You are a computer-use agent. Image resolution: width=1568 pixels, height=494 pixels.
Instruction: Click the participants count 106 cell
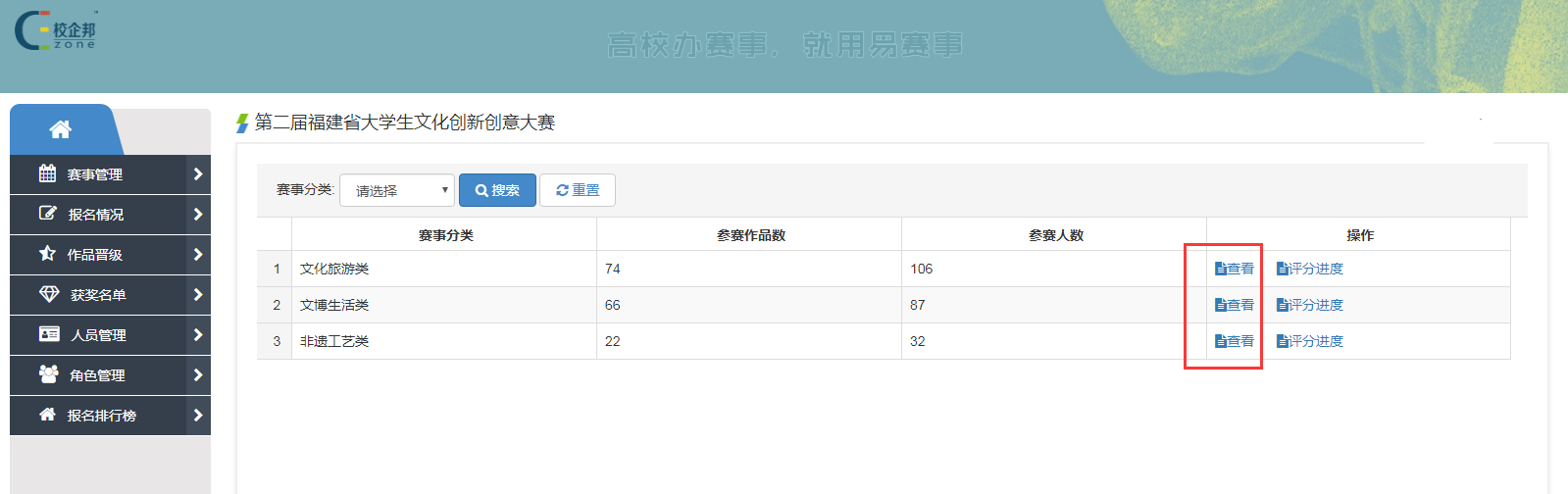pyautogui.click(x=1054, y=269)
